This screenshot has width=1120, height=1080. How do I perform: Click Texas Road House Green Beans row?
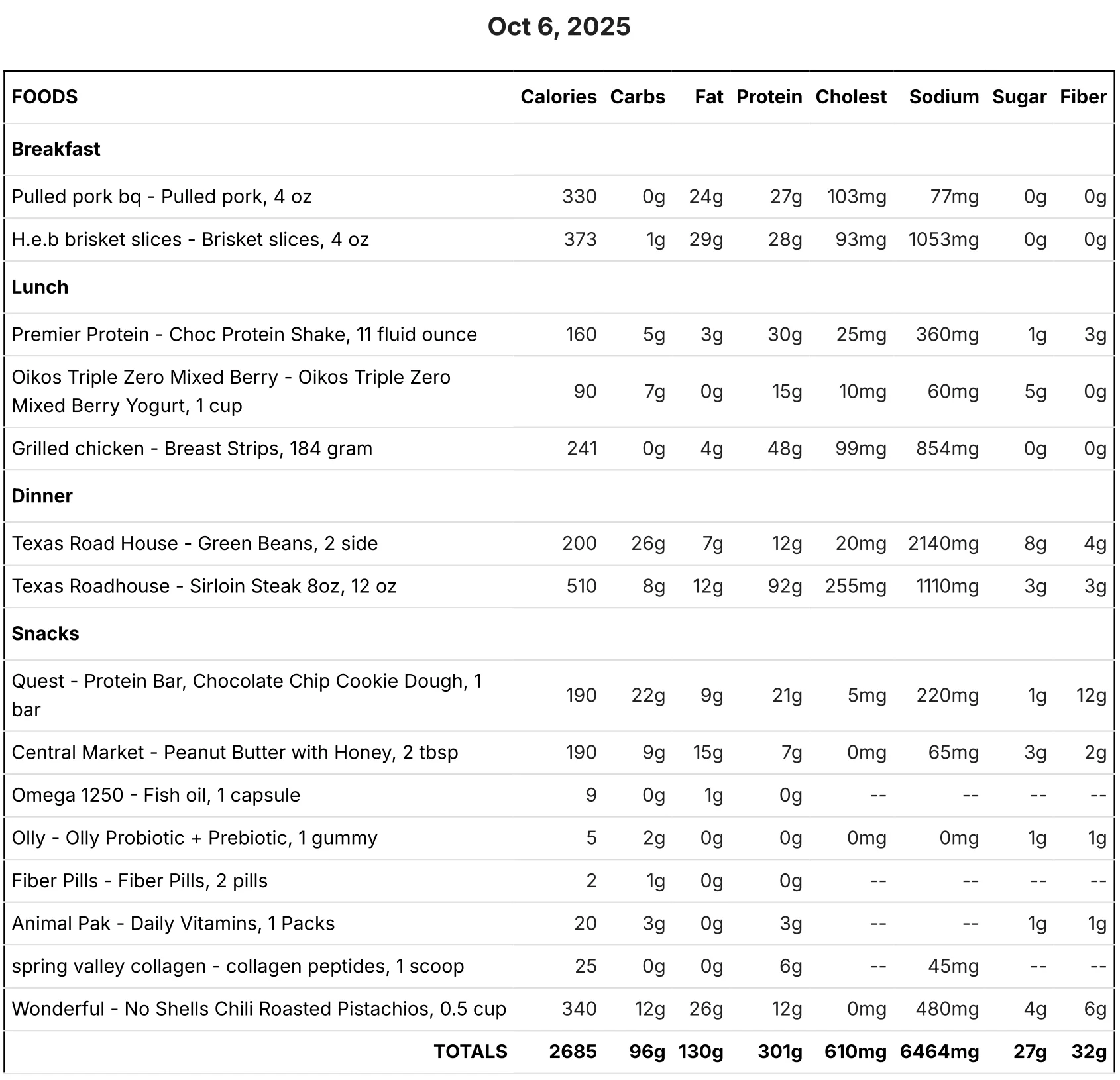tap(559, 543)
